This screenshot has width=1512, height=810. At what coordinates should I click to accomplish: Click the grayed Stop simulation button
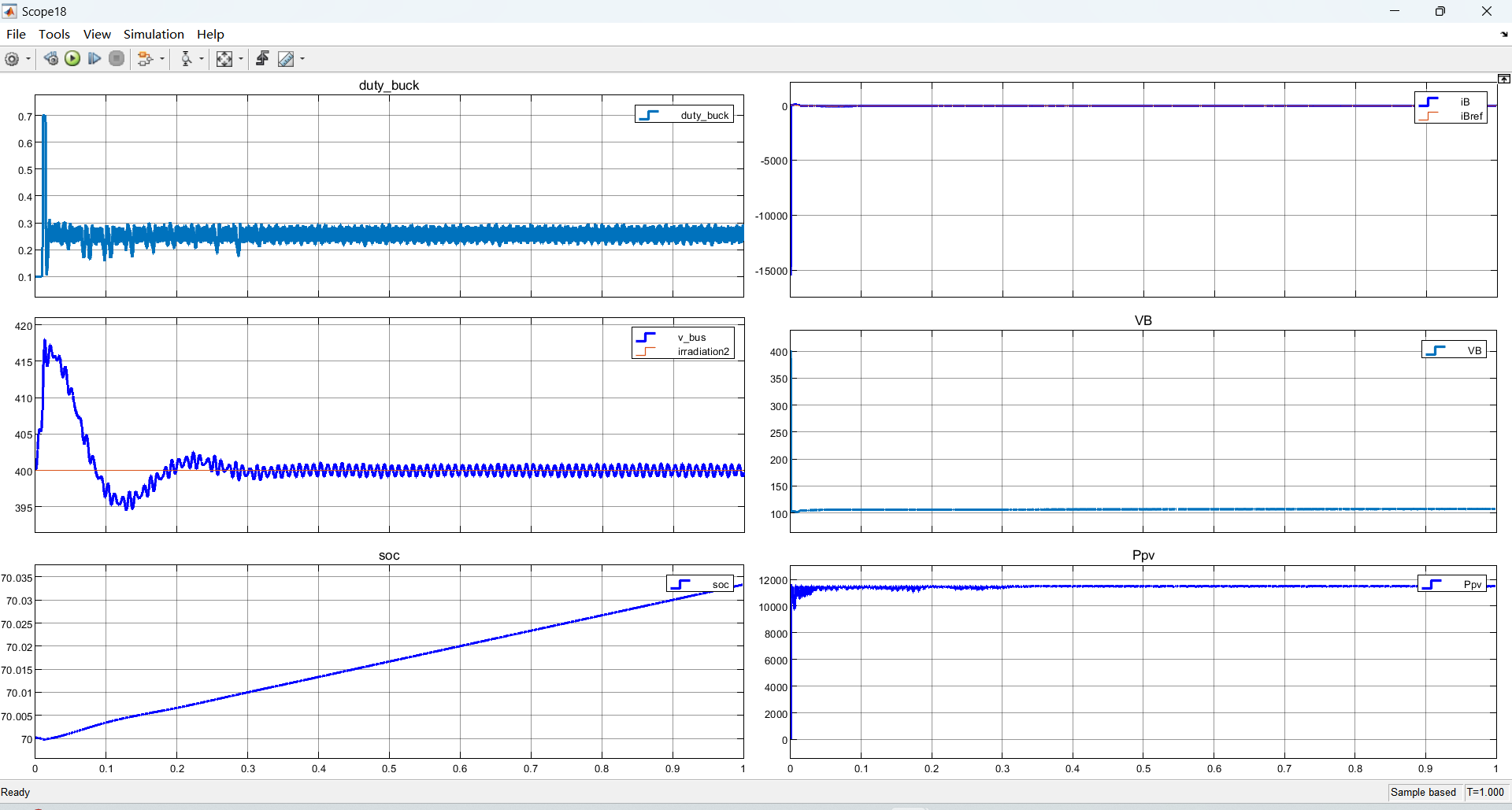click(x=117, y=59)
